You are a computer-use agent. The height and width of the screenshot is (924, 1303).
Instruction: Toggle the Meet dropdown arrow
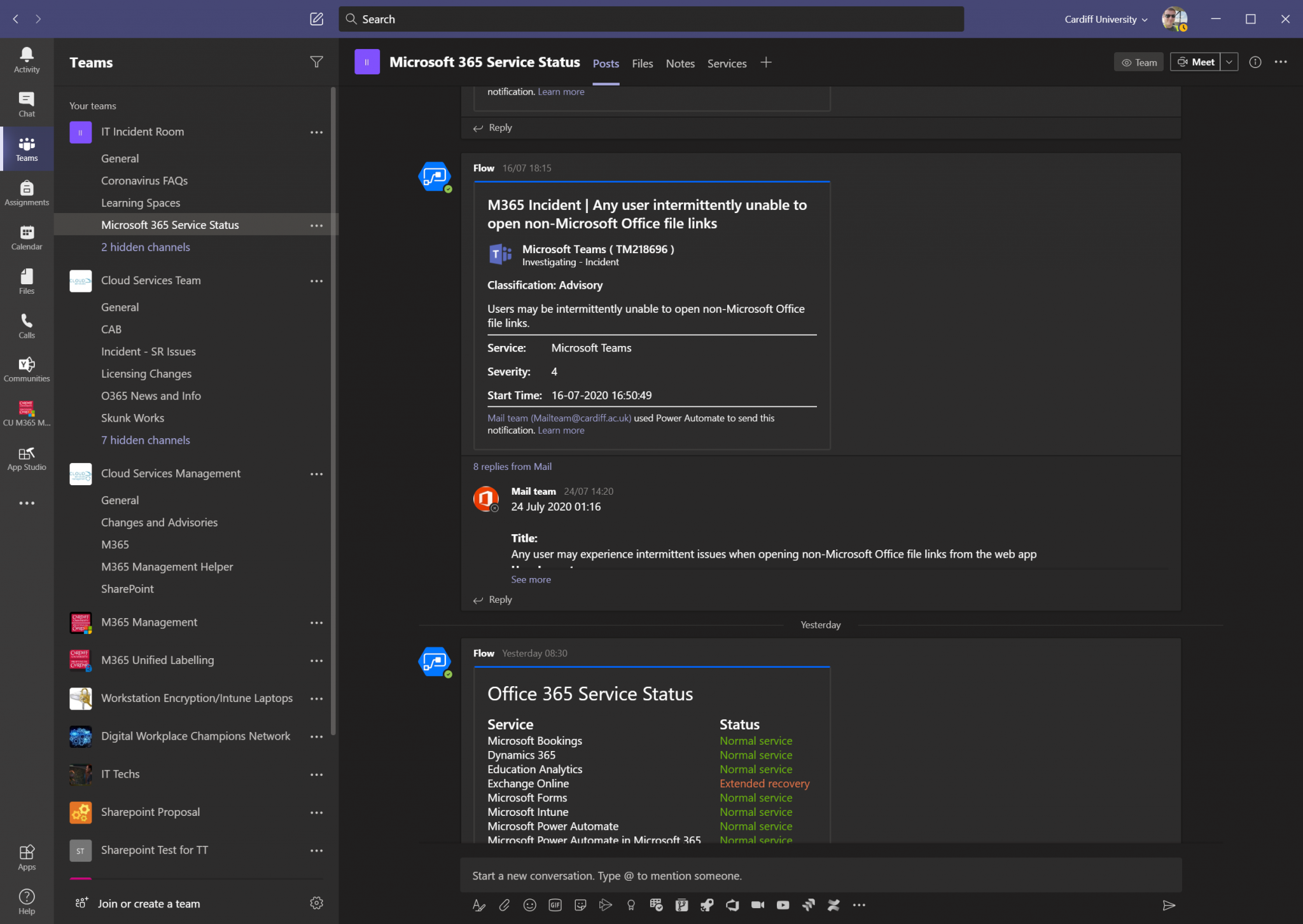coord(1229,62)
